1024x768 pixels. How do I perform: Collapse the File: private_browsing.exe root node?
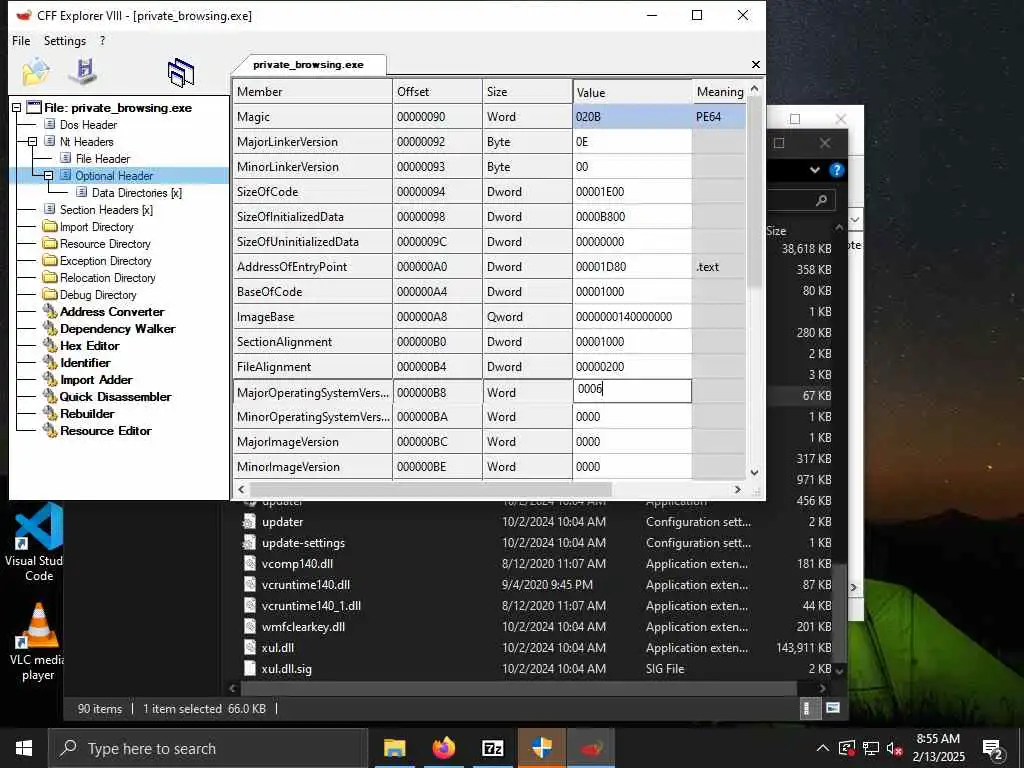point(16,108)
